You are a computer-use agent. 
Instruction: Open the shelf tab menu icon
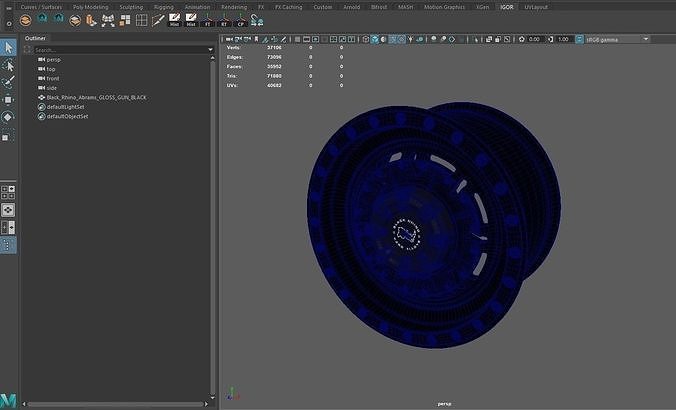[9, 8]
